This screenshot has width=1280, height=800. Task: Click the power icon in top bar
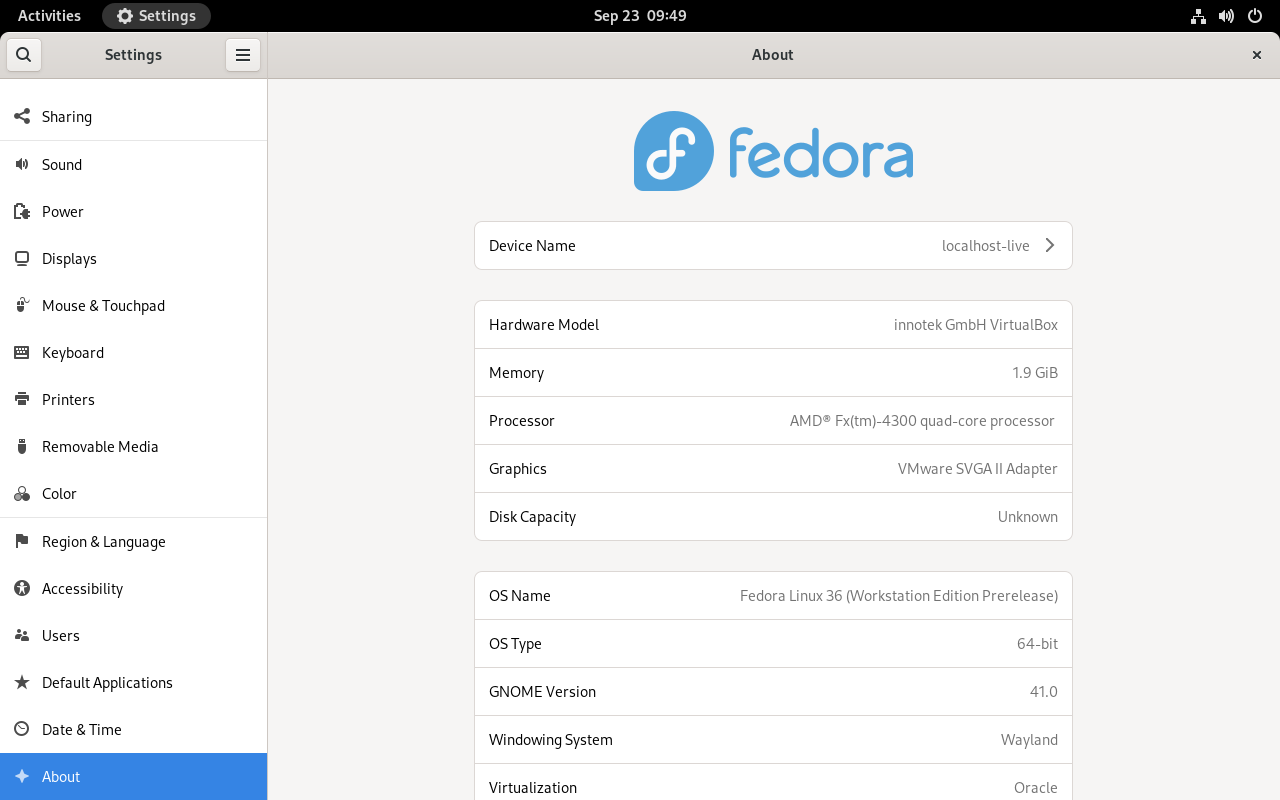pyautogui.click(x=1255, y=16)
